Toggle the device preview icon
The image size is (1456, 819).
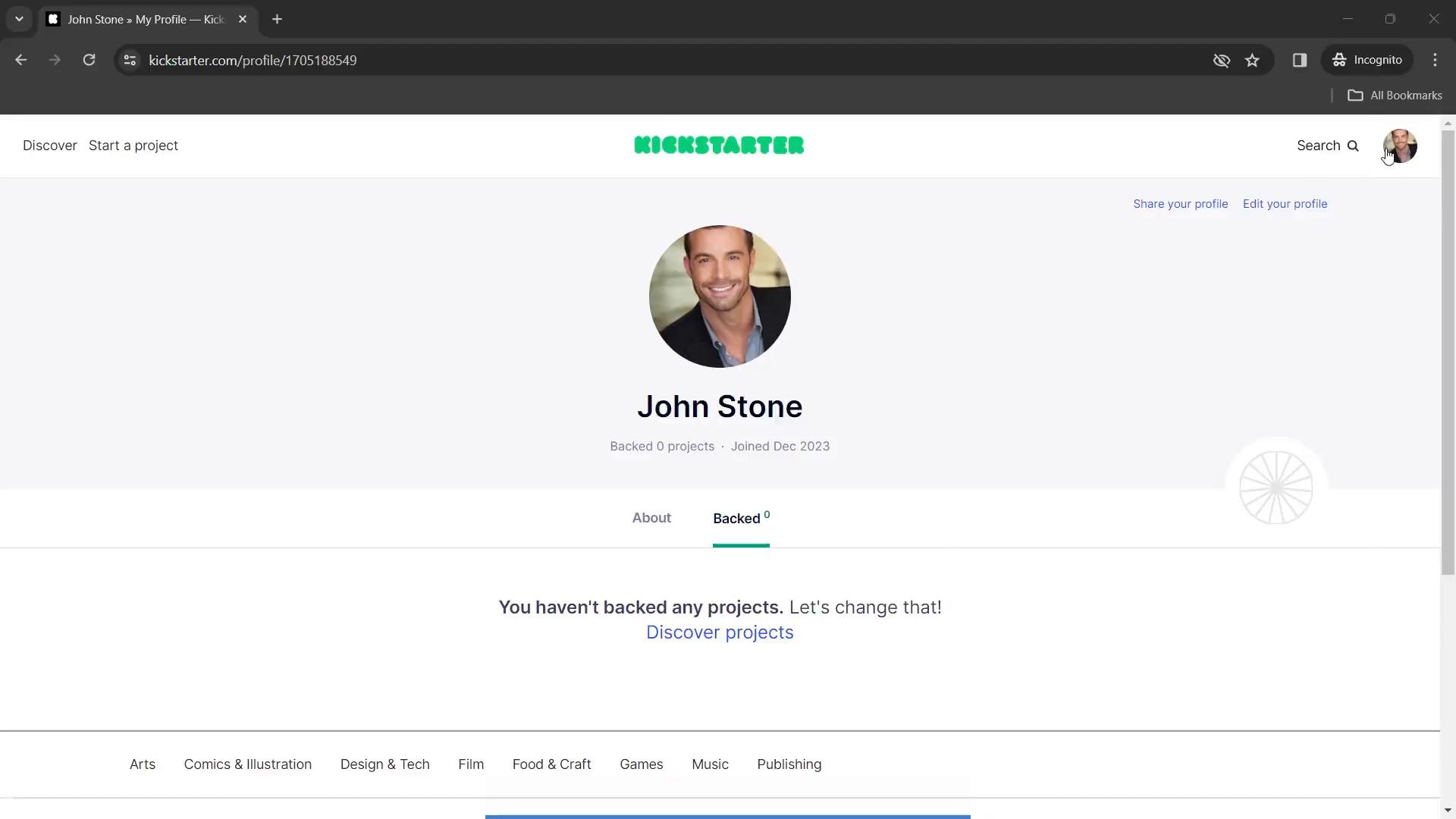pyautogui.click(x=1300, y=60)
